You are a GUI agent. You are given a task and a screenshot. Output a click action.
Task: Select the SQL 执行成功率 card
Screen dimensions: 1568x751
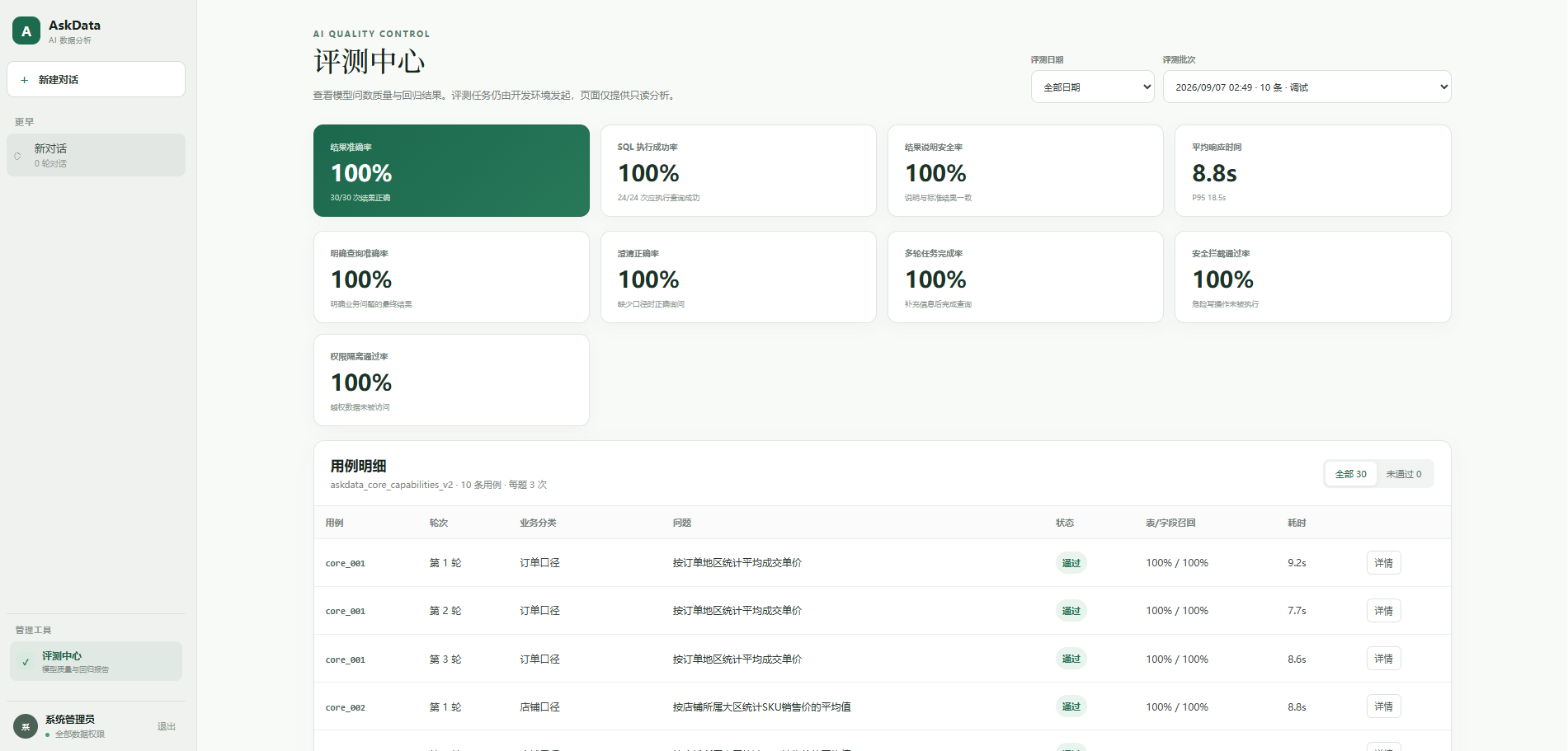[x=738, y=171]
